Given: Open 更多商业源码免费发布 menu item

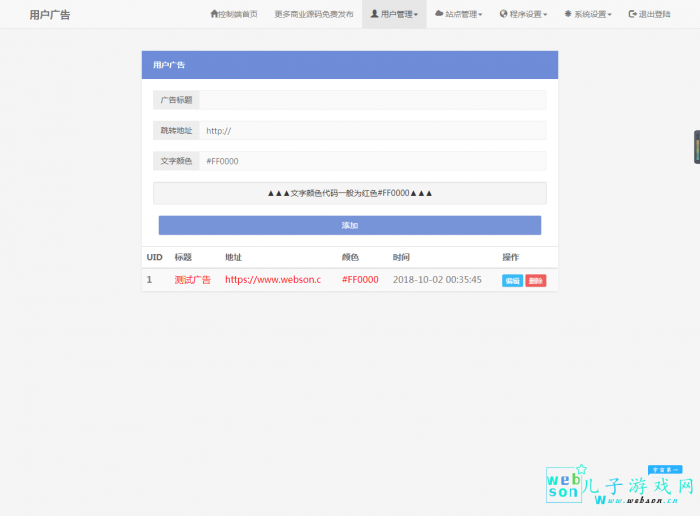Looking at the screenshot, I should tap(313, 15).
